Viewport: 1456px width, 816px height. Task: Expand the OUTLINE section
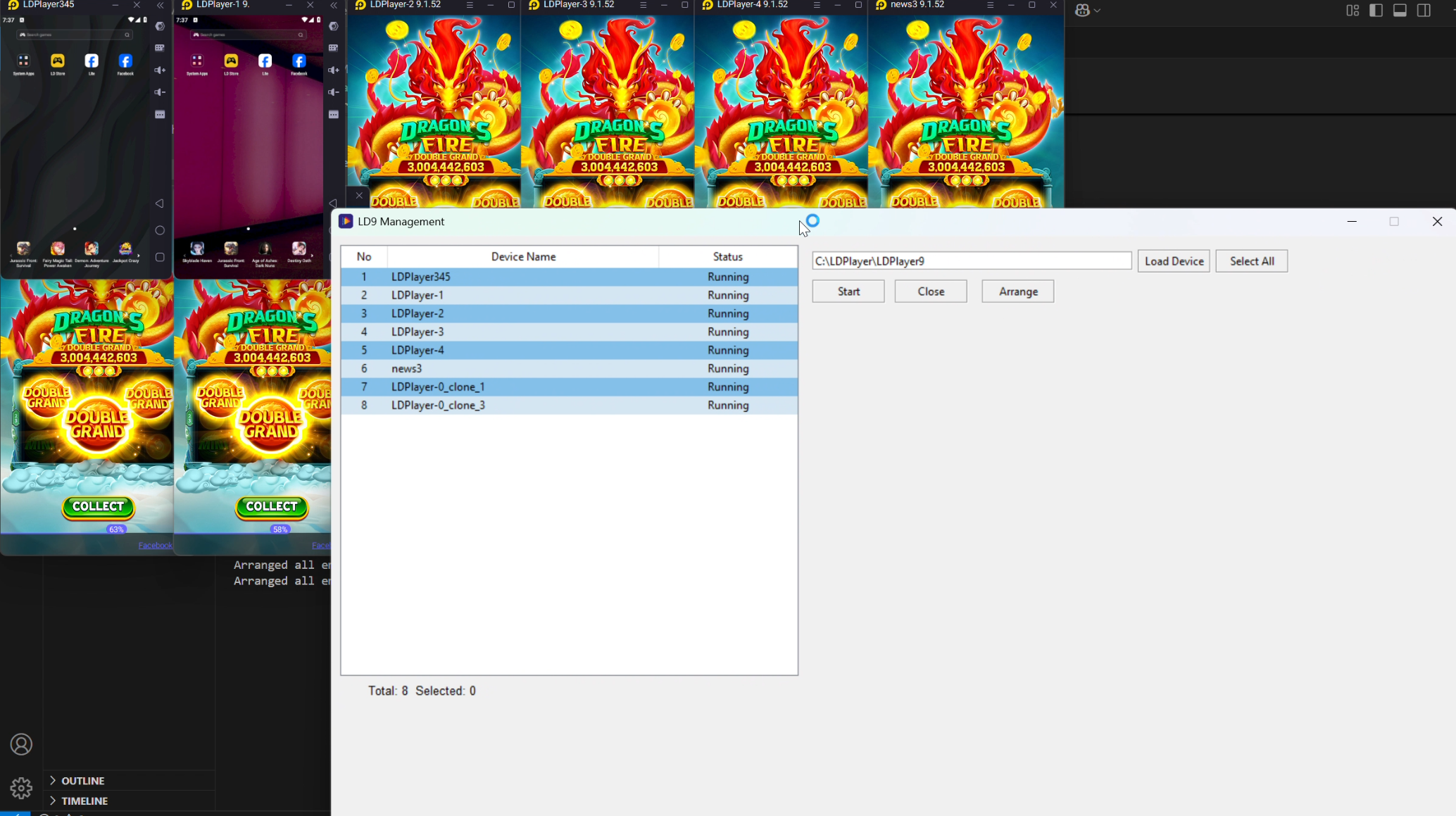(82, 780)
